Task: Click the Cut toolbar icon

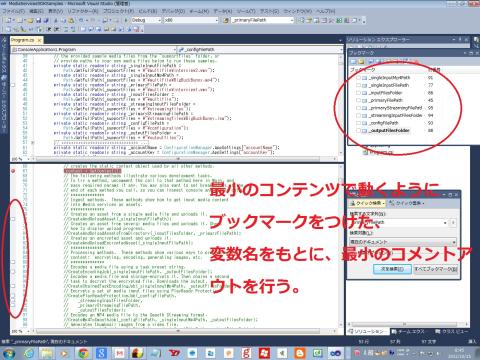Action: pyautogui.click(x=56, y=20)
